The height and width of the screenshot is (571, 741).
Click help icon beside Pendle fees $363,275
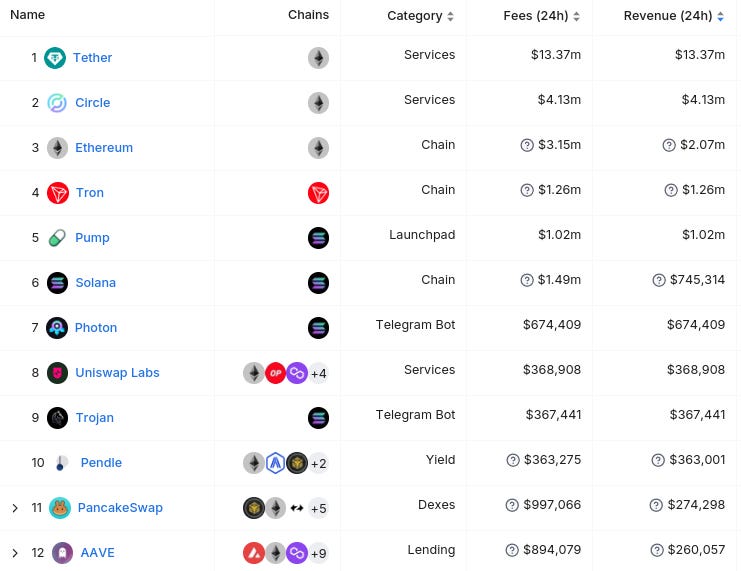tap(513, 460)
